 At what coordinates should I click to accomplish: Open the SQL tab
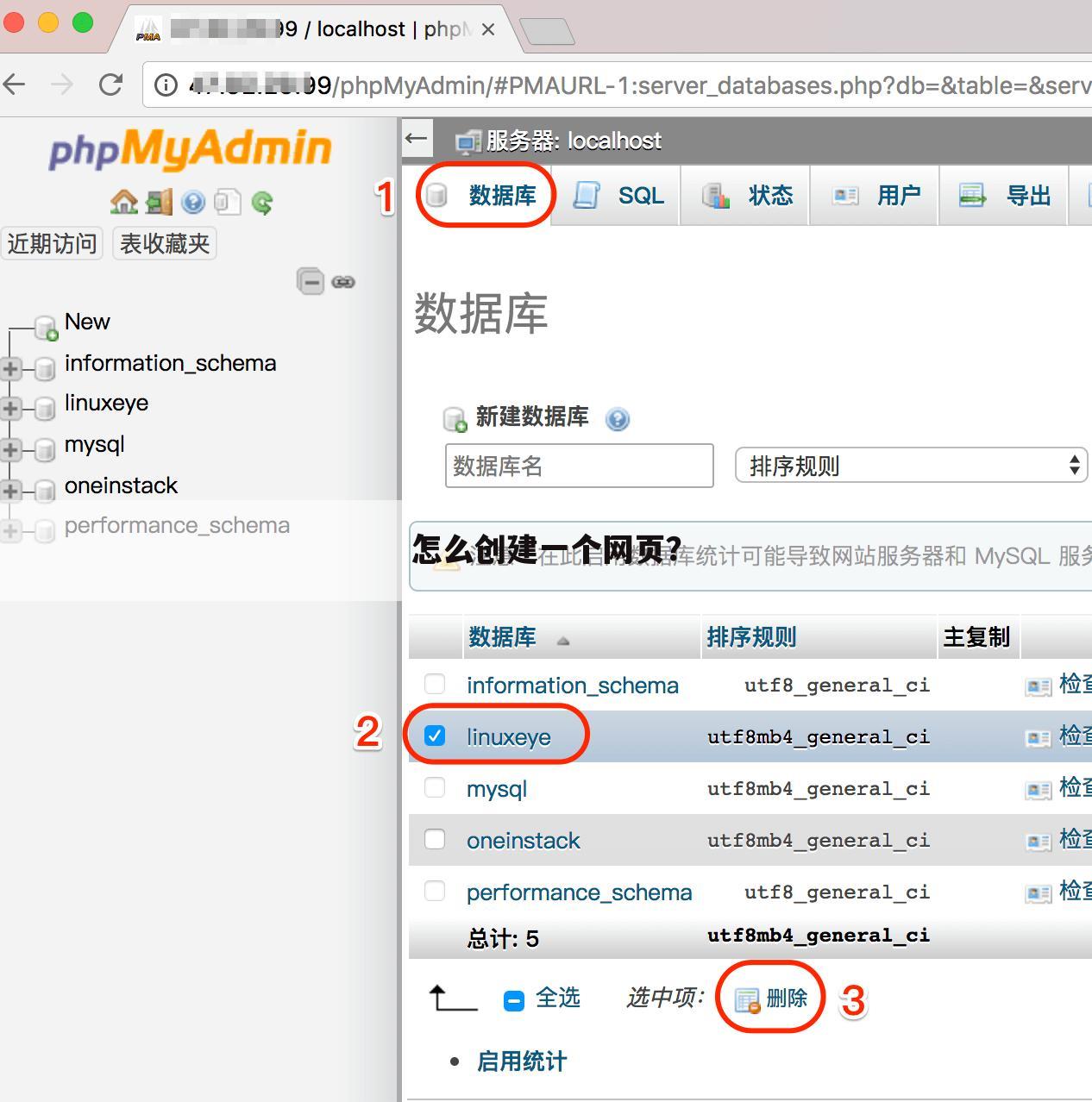click(617, 196)
